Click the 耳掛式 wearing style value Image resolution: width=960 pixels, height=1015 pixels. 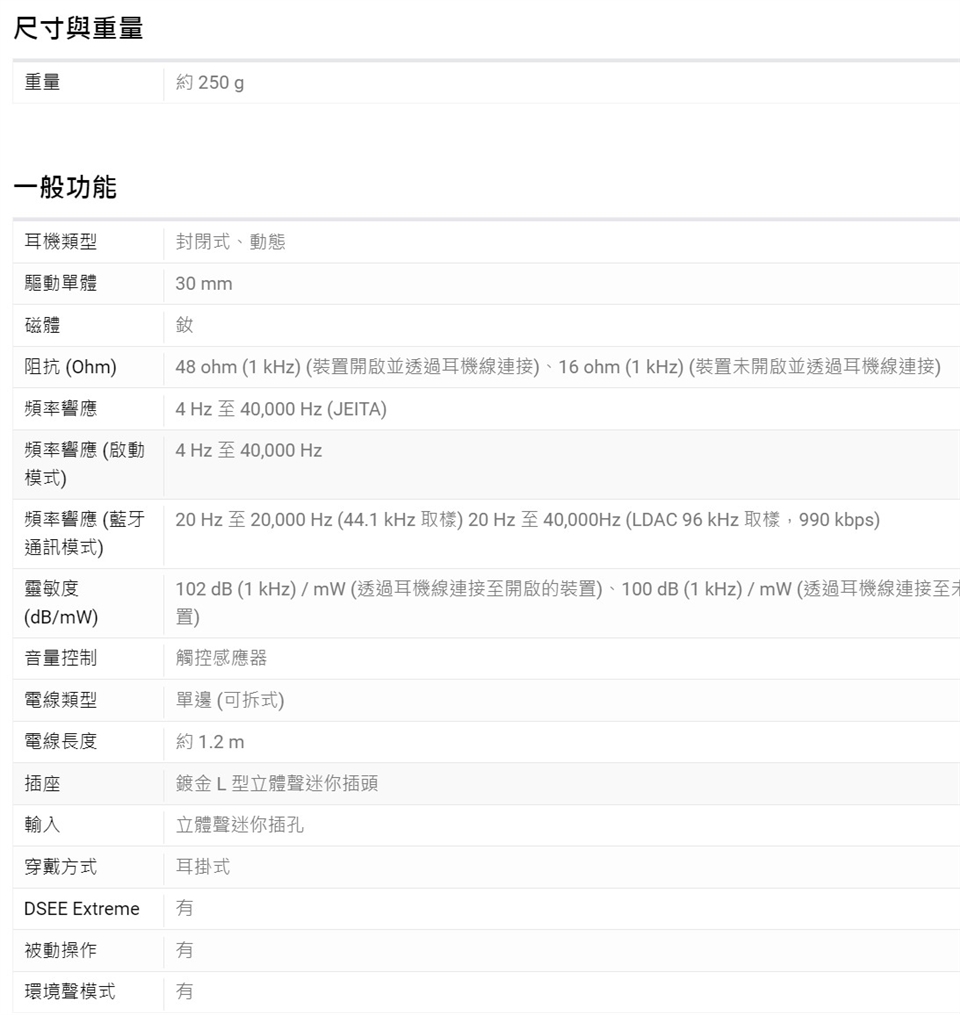(x=203, y=867)
